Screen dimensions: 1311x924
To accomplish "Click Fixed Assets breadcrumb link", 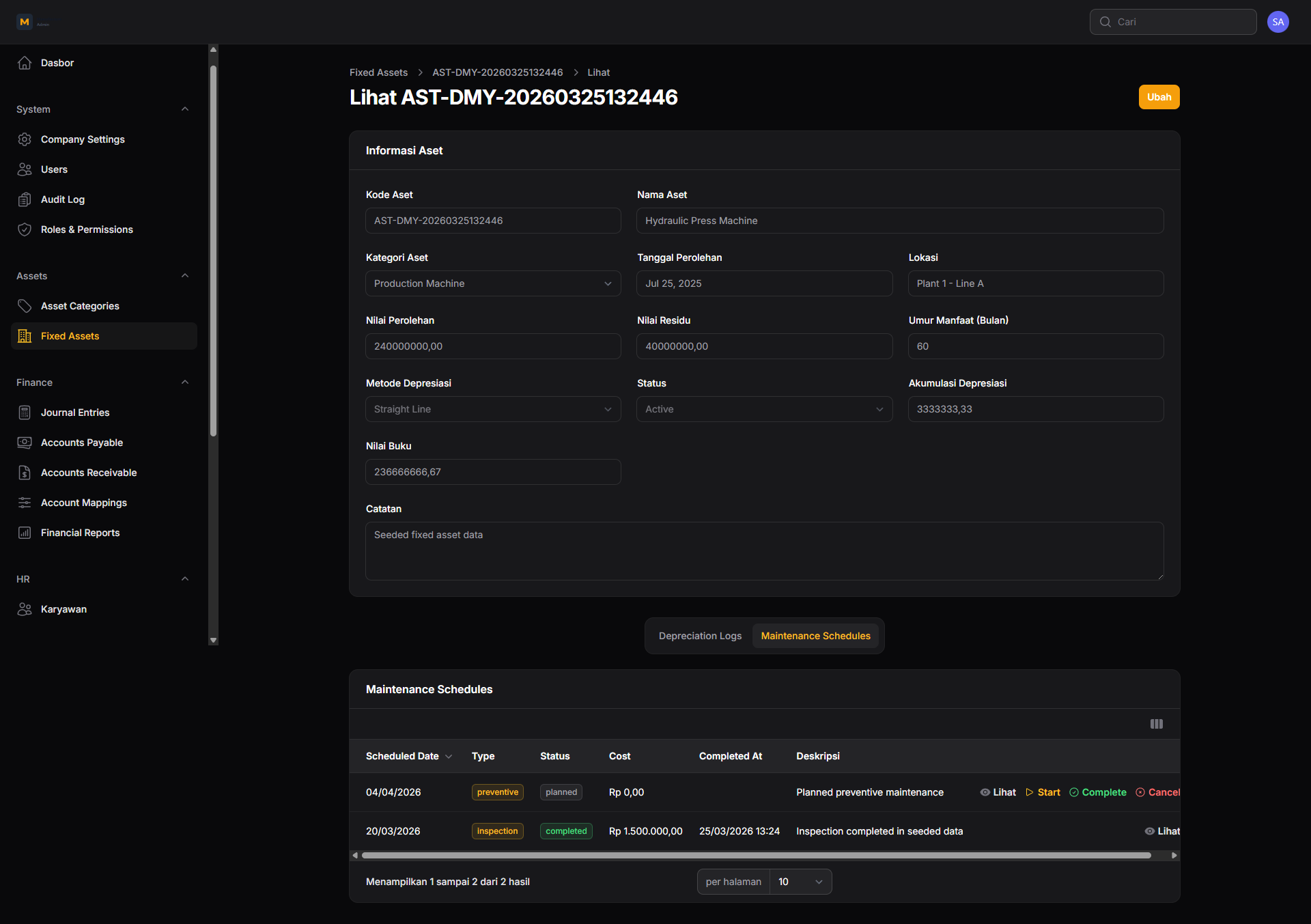I will click(x=378, y=72).
